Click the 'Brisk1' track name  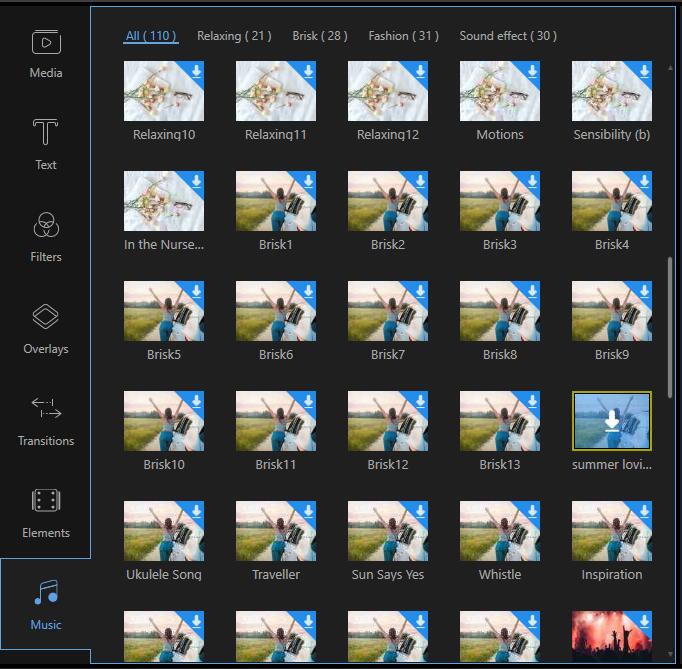point(276,244)
